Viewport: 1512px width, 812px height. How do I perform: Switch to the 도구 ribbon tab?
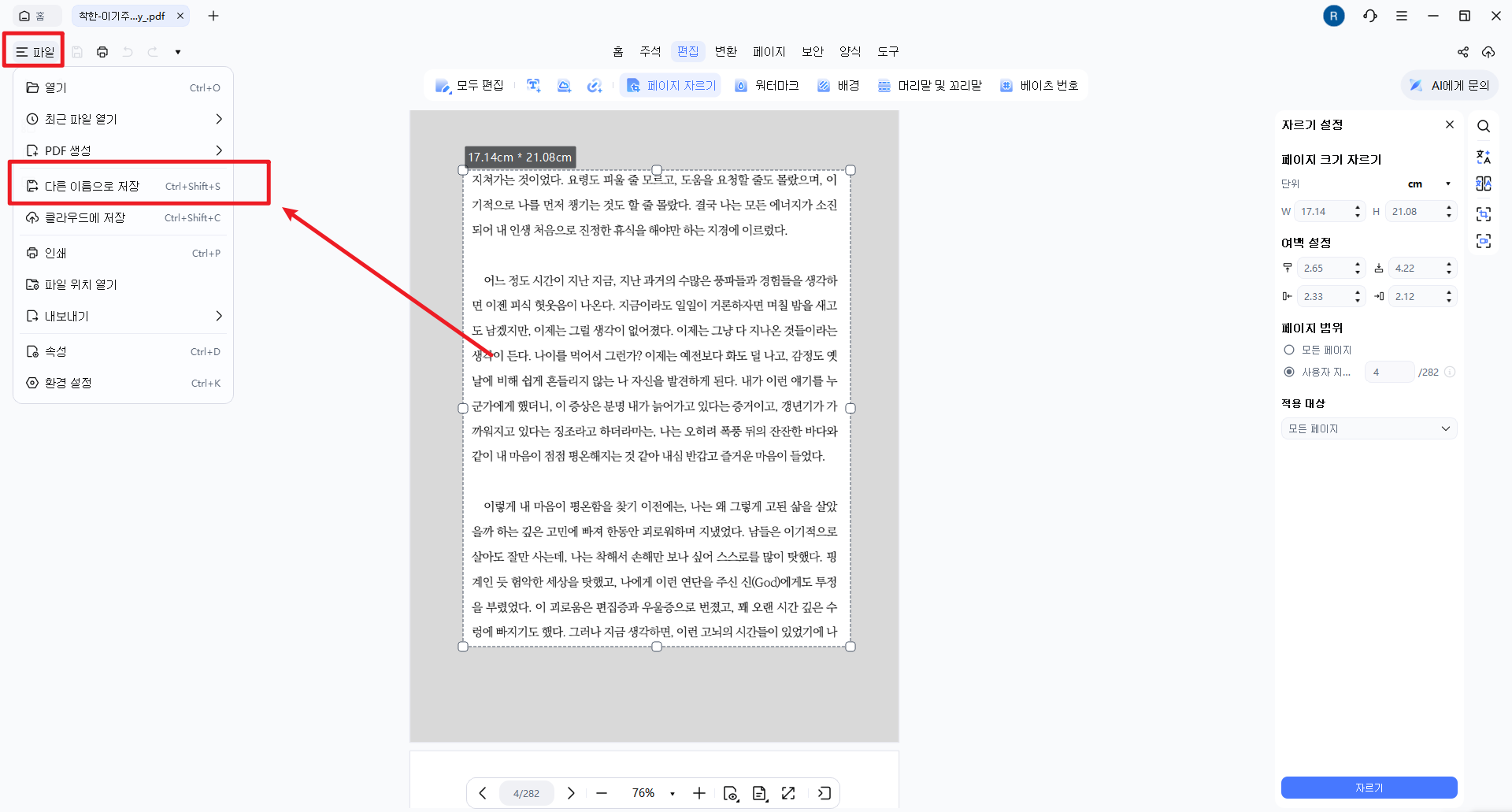coord(888,51)
